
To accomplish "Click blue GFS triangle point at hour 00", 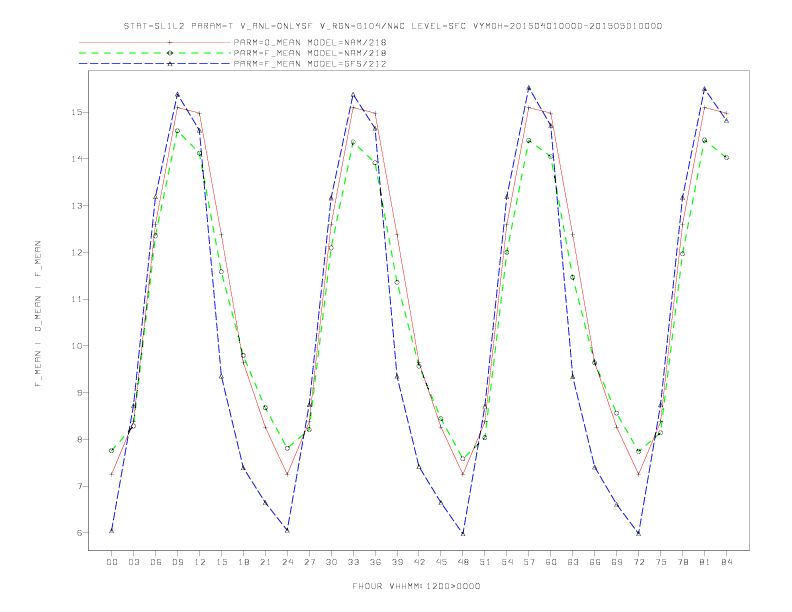I will pos(112,530).
